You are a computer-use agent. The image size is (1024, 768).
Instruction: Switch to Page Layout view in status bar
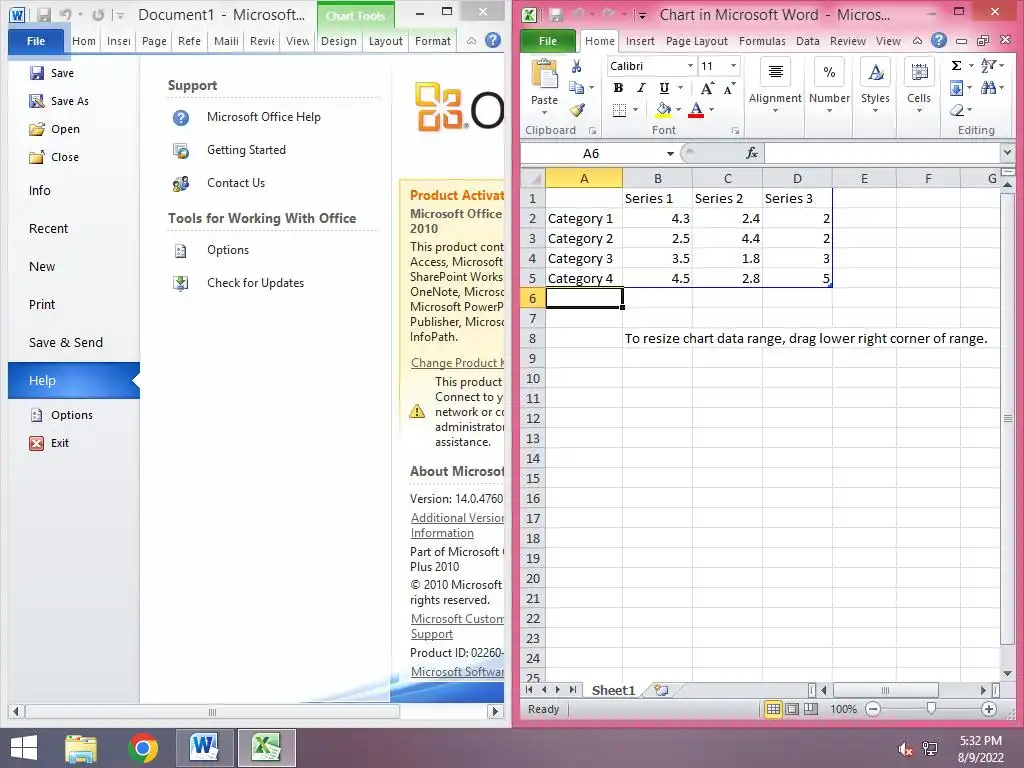[x=792, y=709]
